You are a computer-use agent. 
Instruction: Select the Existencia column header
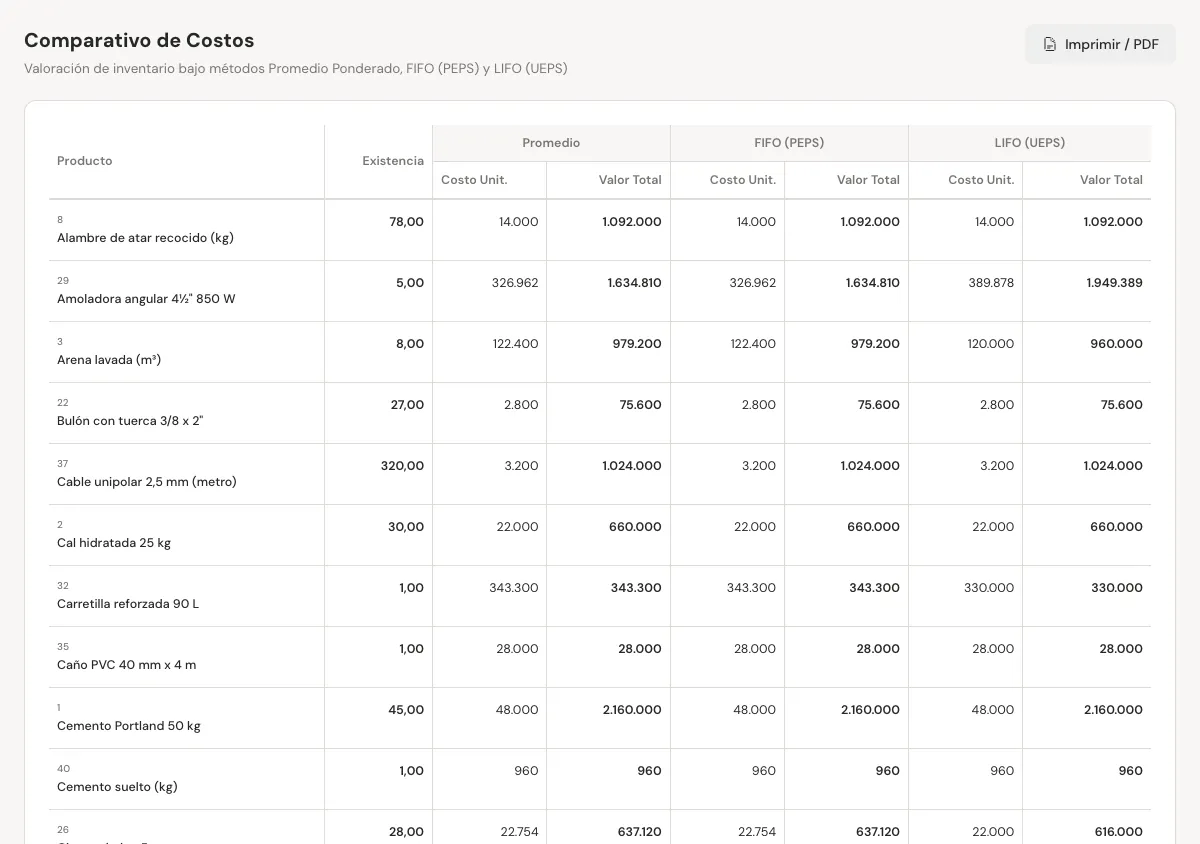pyautogui.click(x=393, y=161)
